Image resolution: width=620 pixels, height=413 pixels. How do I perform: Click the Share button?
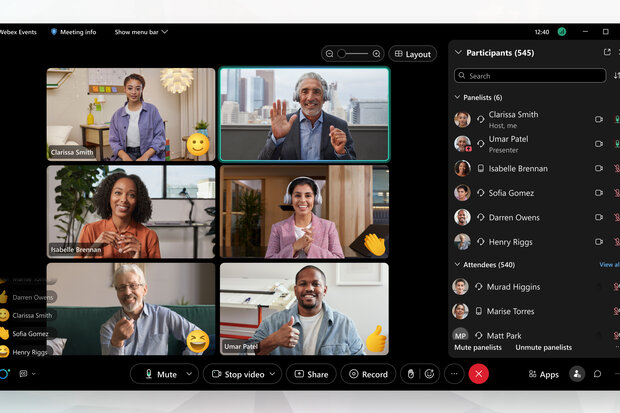click(x=311, y=374)
